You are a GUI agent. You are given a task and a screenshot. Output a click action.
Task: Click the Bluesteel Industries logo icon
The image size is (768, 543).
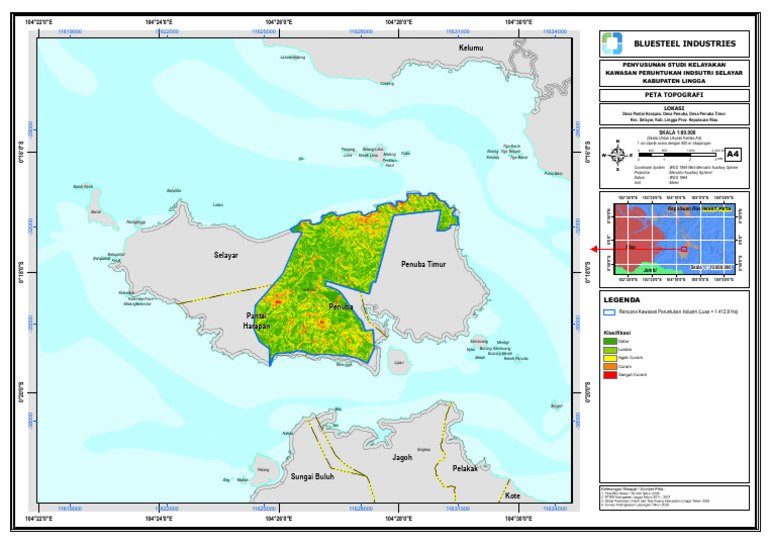(x=612, y=44)
